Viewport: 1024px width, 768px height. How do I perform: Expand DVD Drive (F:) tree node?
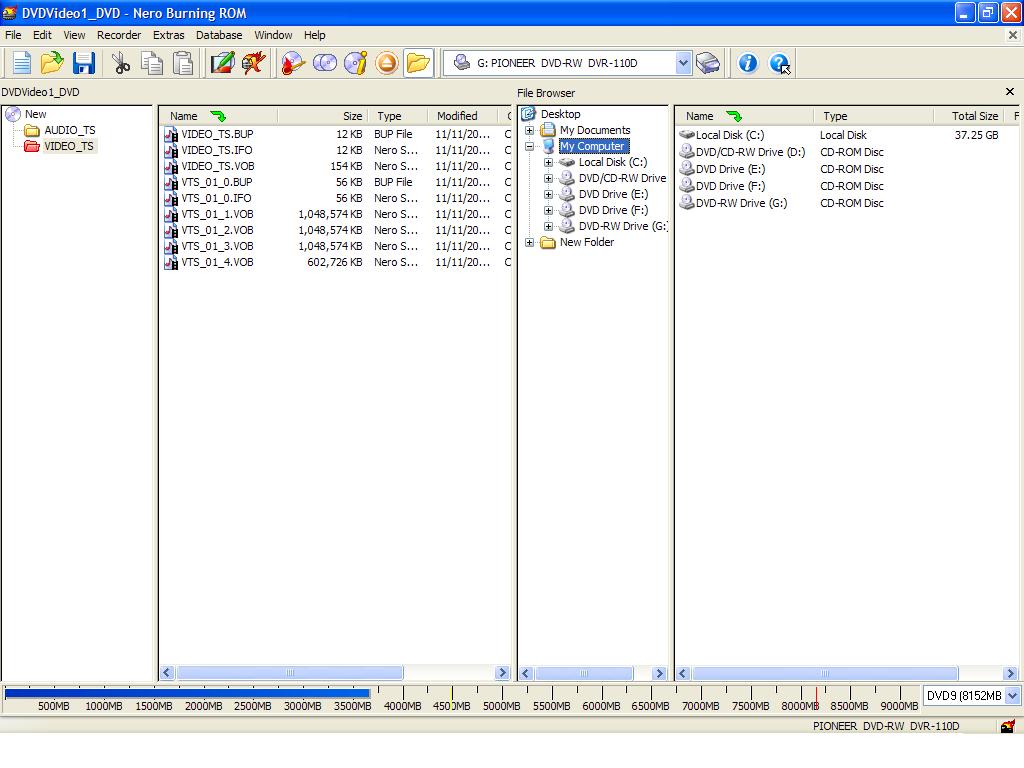pyautogui.click(x=549, y=210)
